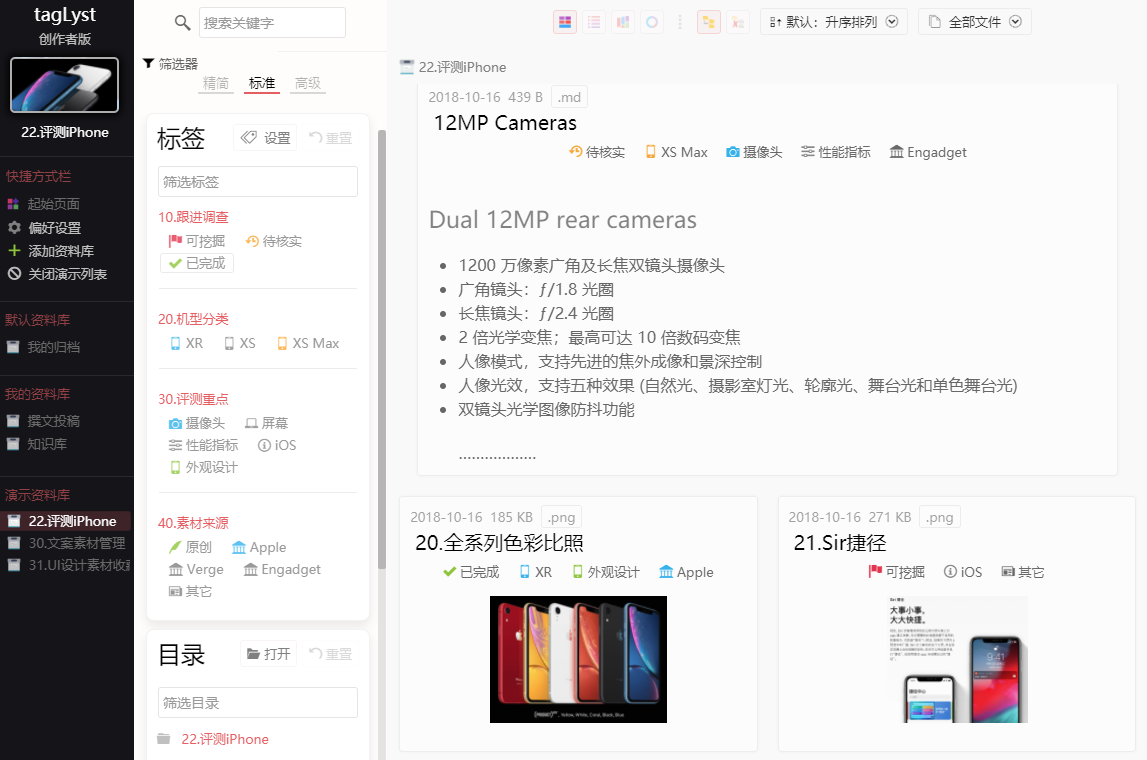This screenshot has height=760, width=1147.
Task: Switch to the kanban column view
Action: coord(623,22)
